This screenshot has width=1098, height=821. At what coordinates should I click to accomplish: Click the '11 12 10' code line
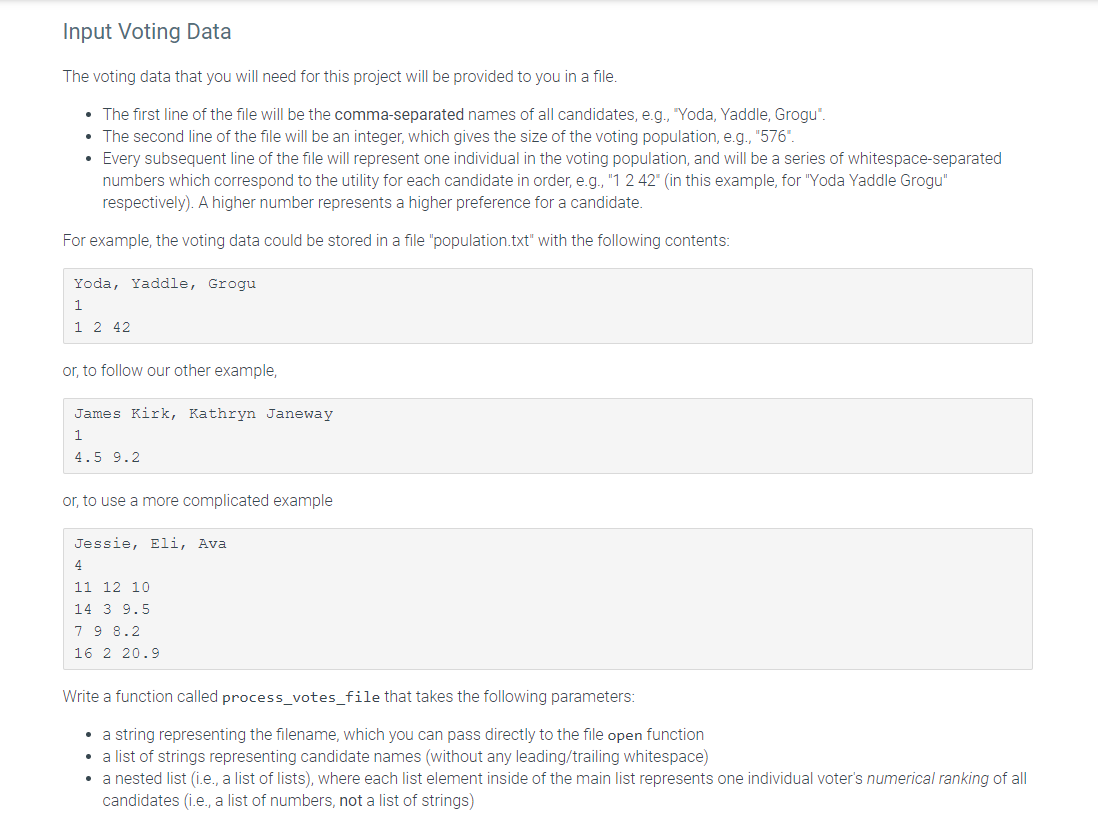(112, 588)
